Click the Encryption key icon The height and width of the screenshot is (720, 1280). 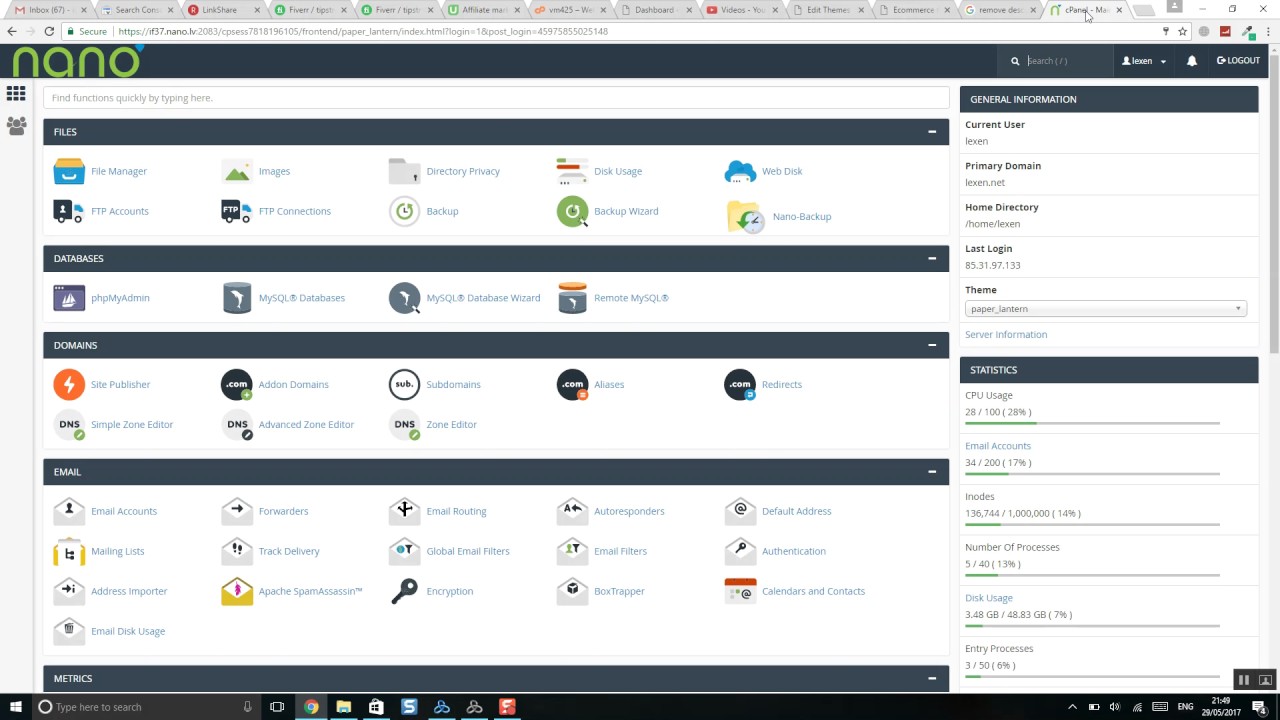pos(404,591)
